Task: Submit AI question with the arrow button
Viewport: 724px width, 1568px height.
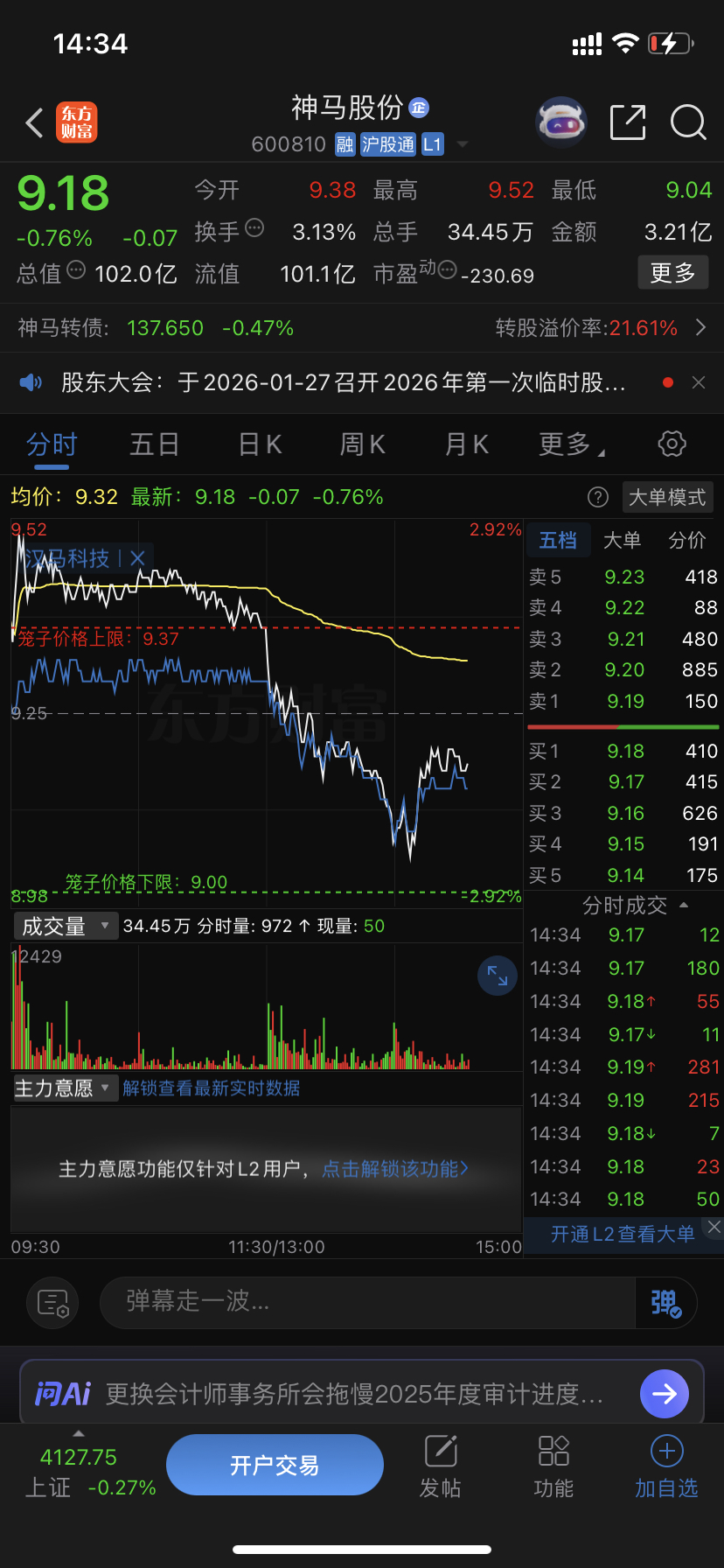Action: pyautogui.click(x=665, y=1393)
